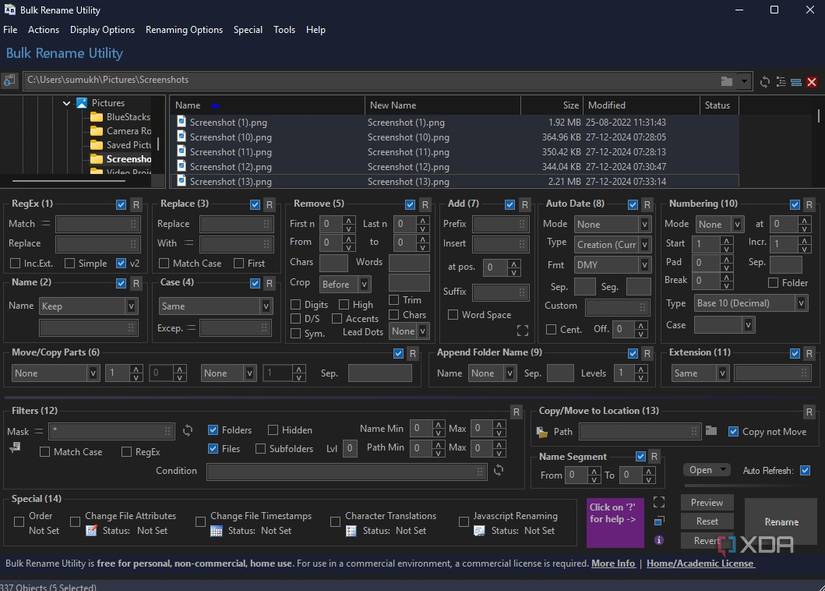The height and width of the screenshot is (591, 825).
Task: Open the Renaming Options menu
Action: [x=184, y=30]
